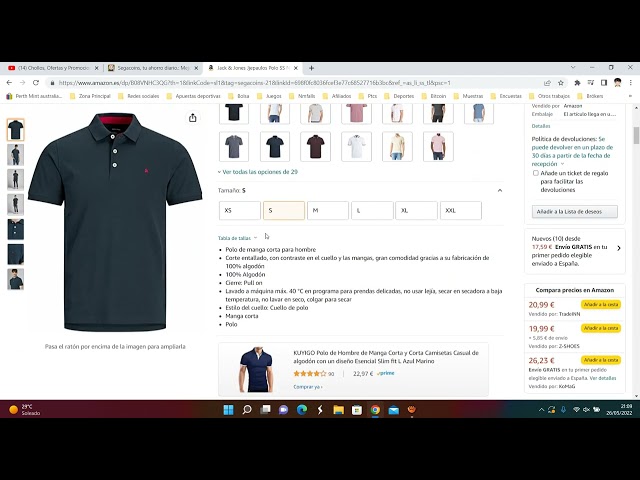Go back with browser back arrow
Screen dimensions: 640x480
9,82
